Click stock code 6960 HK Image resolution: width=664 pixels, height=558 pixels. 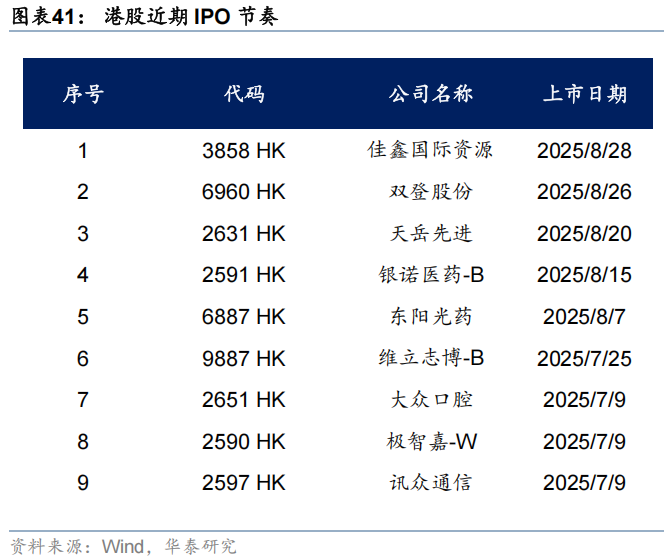click(x=244, y=192)
